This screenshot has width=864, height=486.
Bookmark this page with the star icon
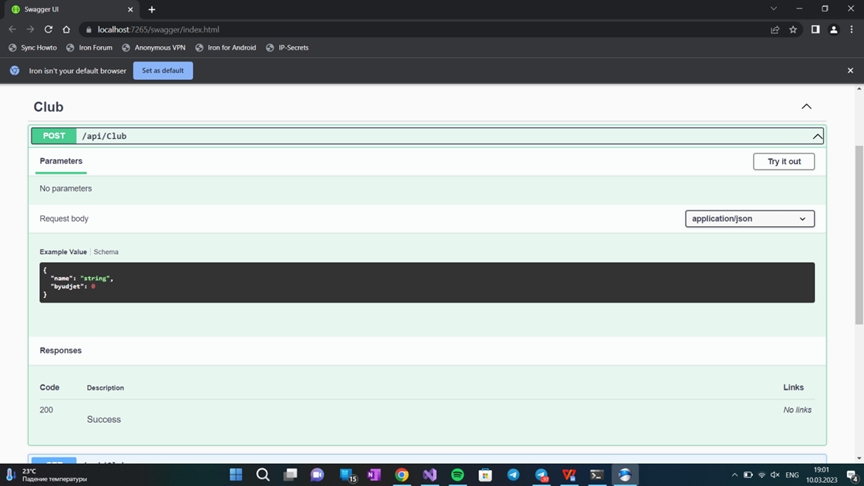[793, 30]
